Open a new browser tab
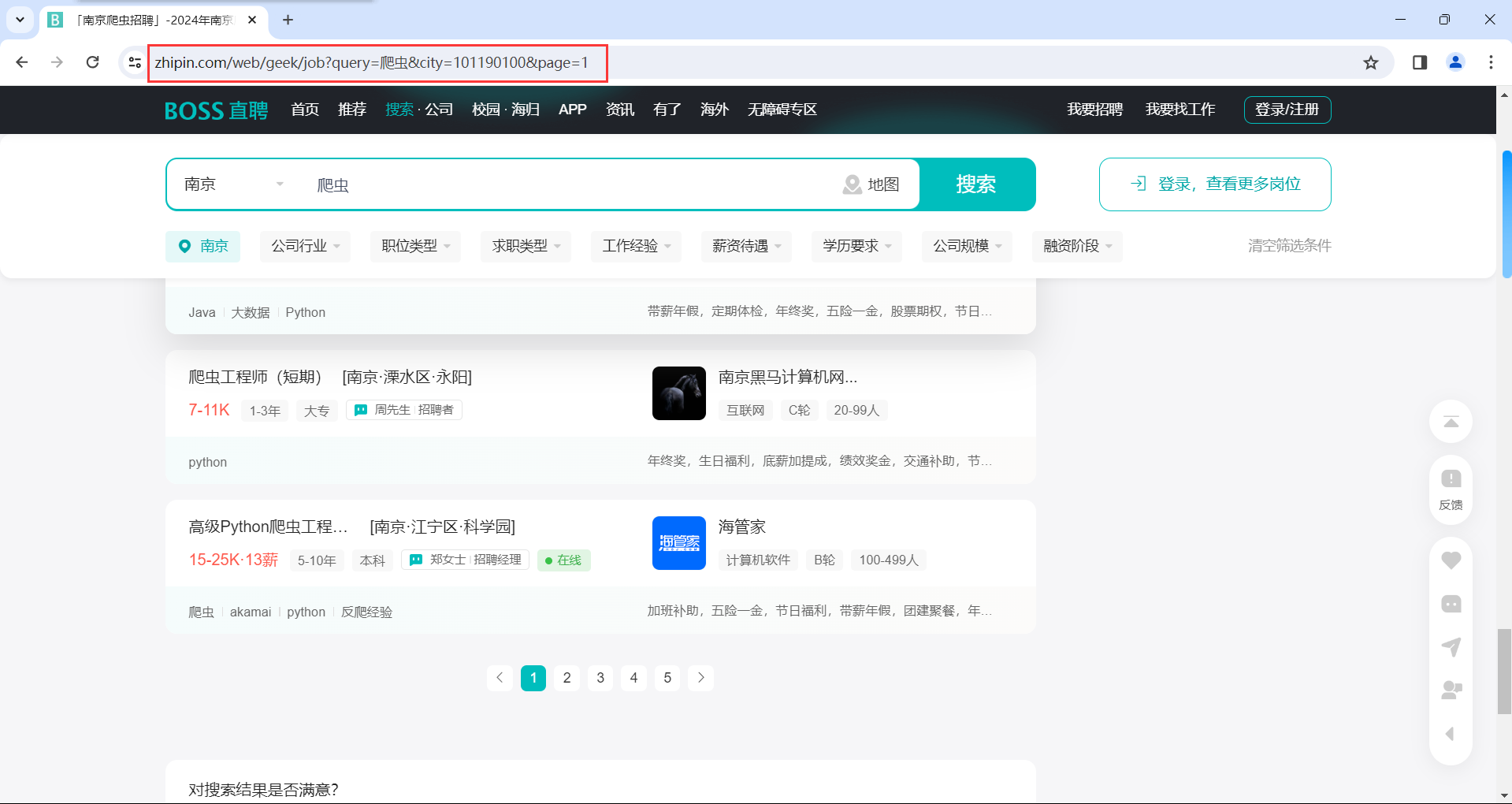Screen dimensions: 1512x804 [x=288, y=20]
